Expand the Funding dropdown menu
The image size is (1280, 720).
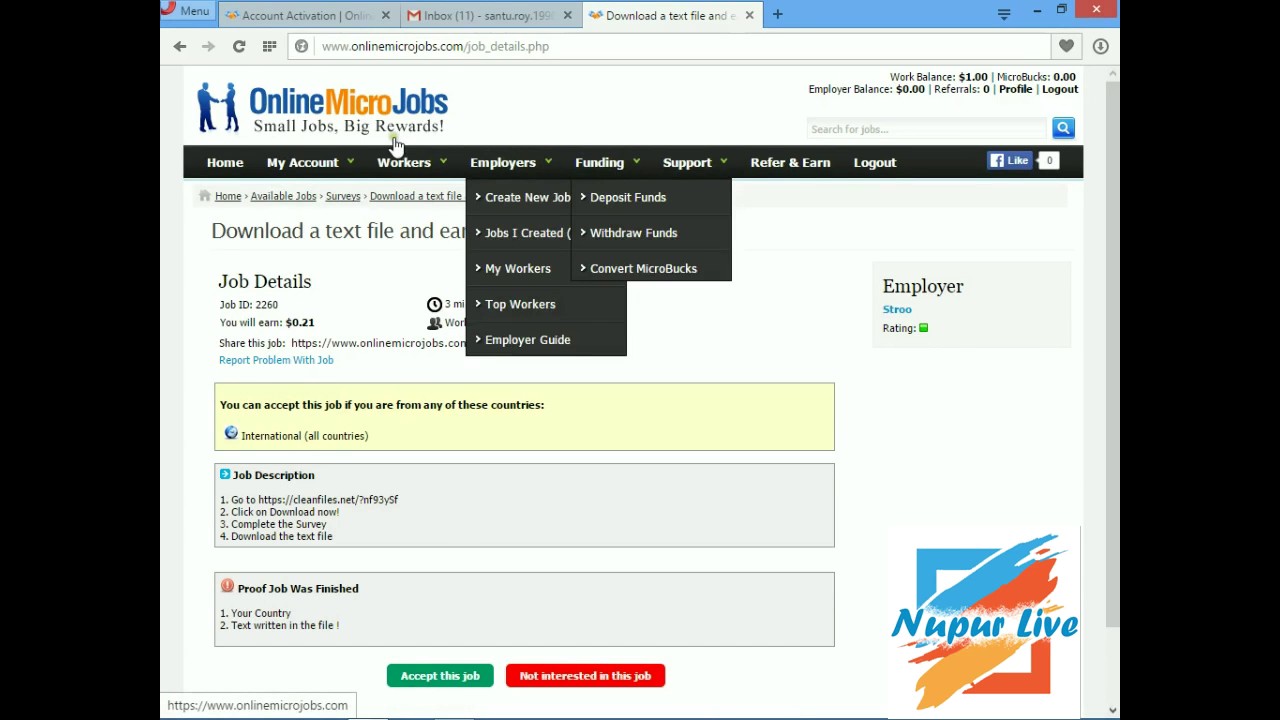tap(607, 162)
